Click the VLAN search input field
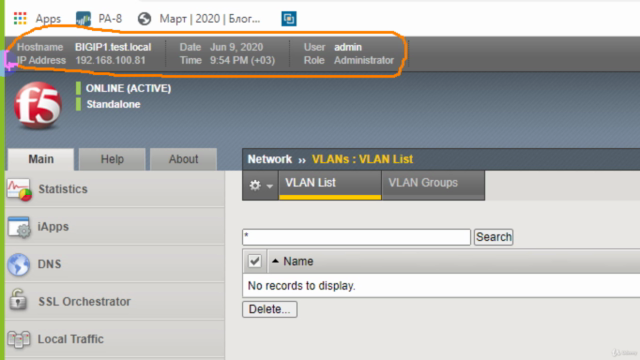Viewport: 640px width, 360px height. 356,237
